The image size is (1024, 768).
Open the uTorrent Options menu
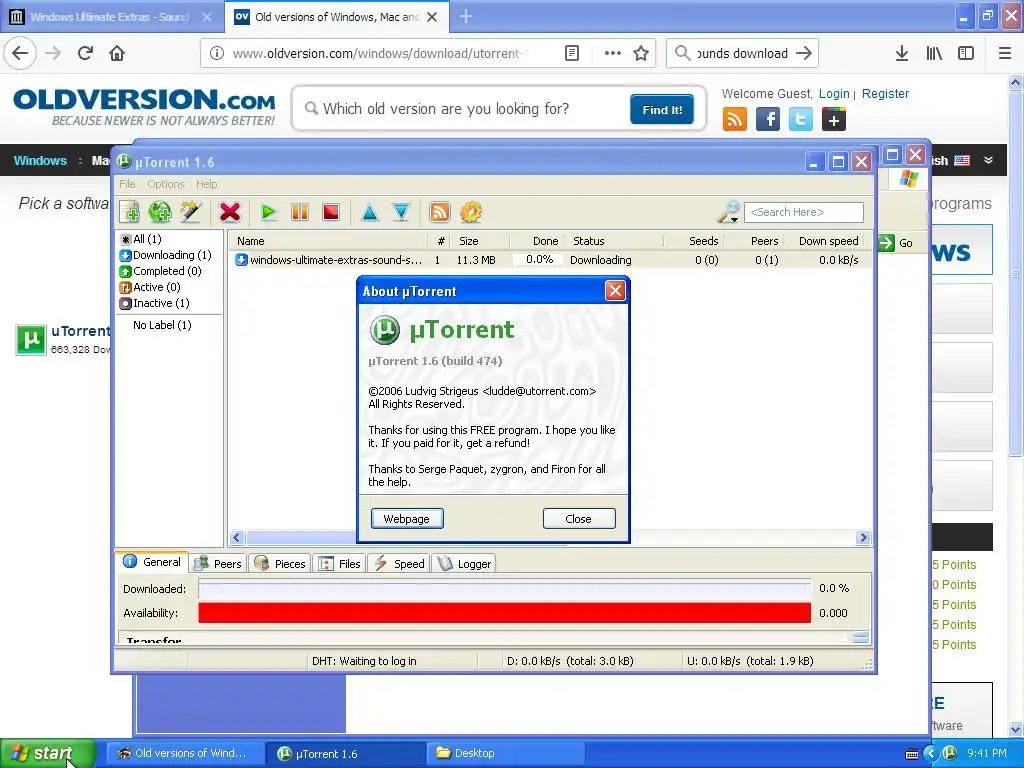tap(165, 184)
